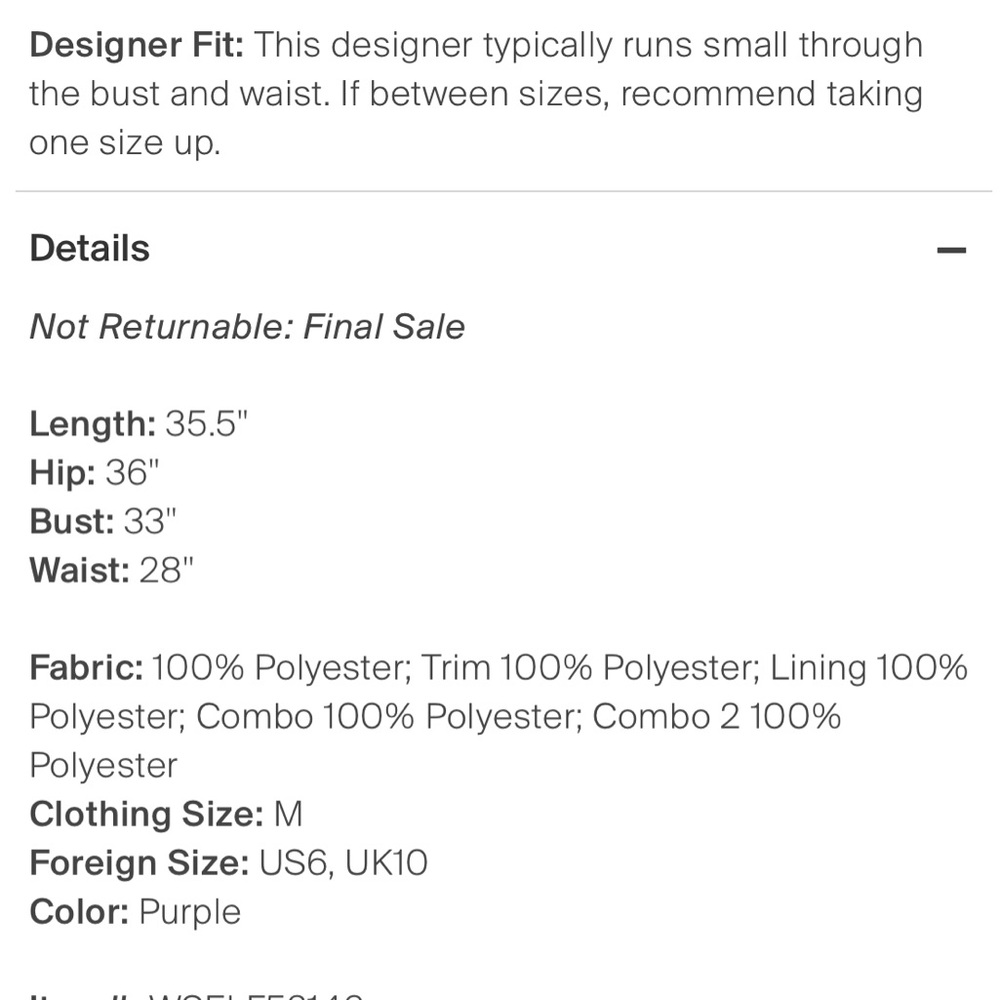The height and width of the screenshot is (1000, 1000).
Task: Select the Waist label
Action: pos(80,570)
